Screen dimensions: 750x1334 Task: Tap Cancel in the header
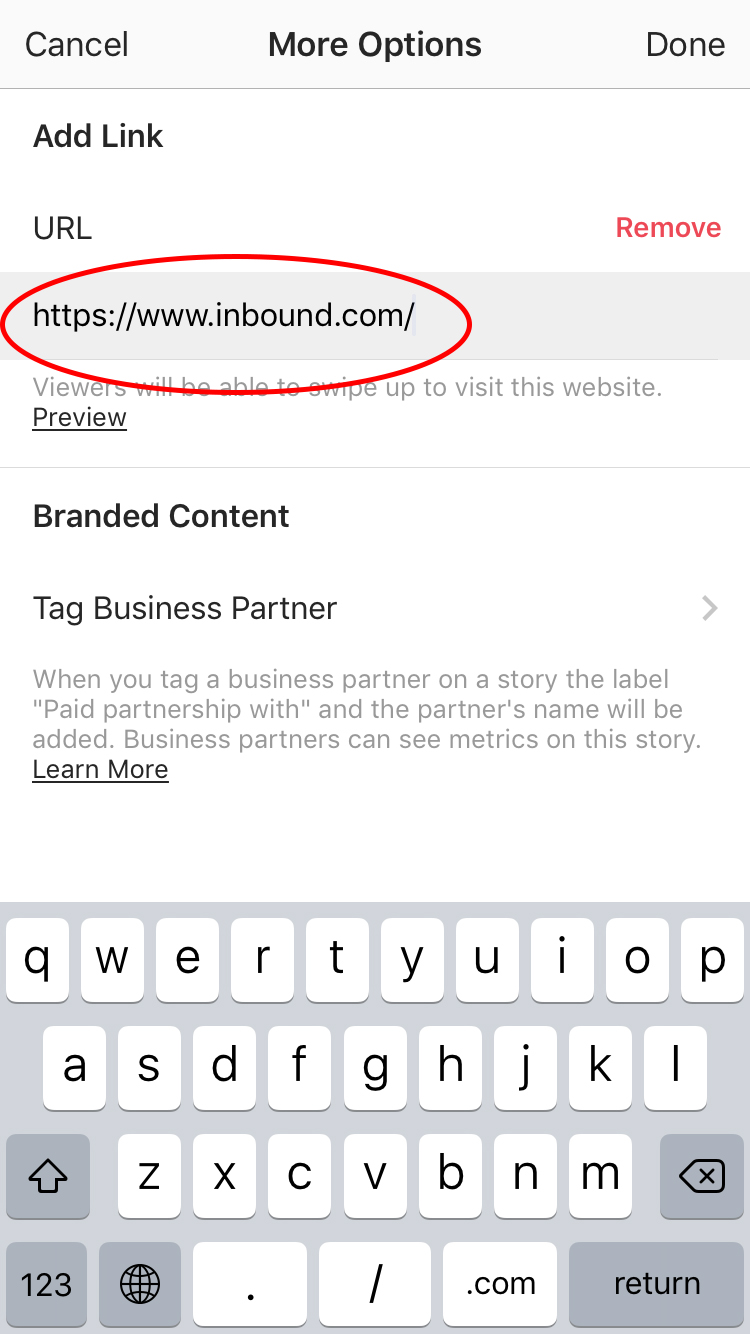pyautogui.click(x=77, y=45)
